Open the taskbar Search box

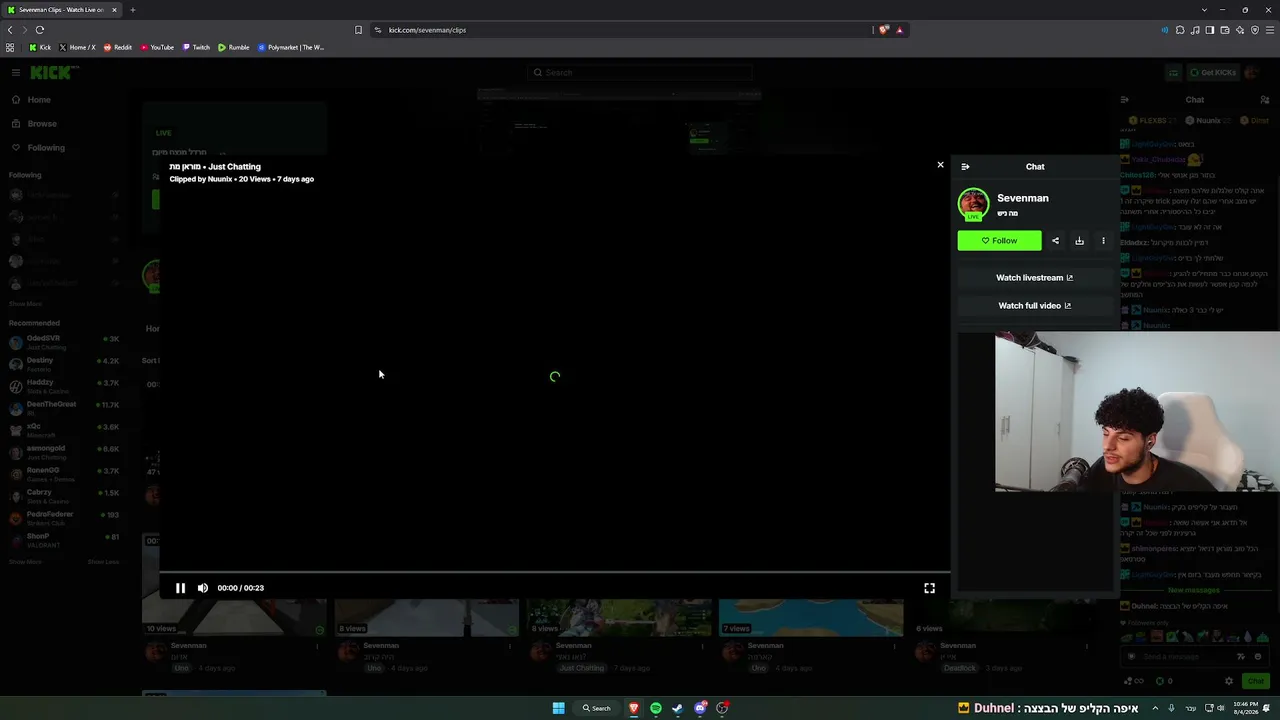coord(597,708)
